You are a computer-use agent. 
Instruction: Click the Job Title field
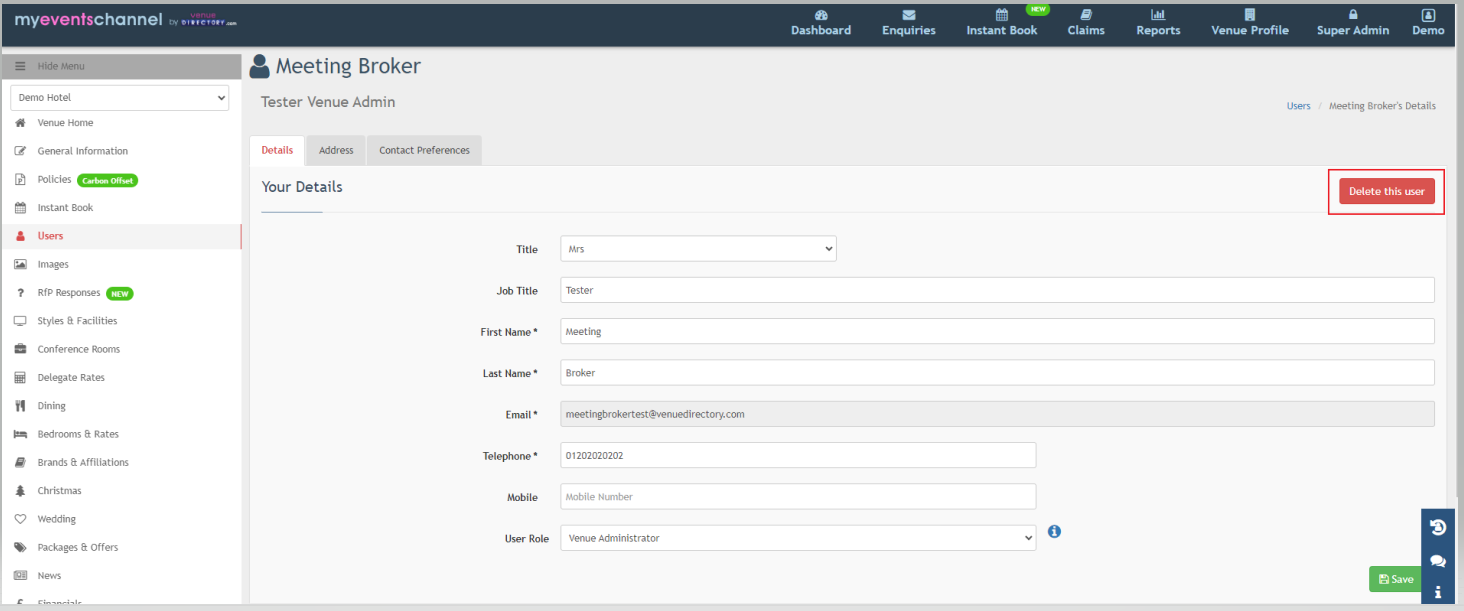click(x=997, y=290)
